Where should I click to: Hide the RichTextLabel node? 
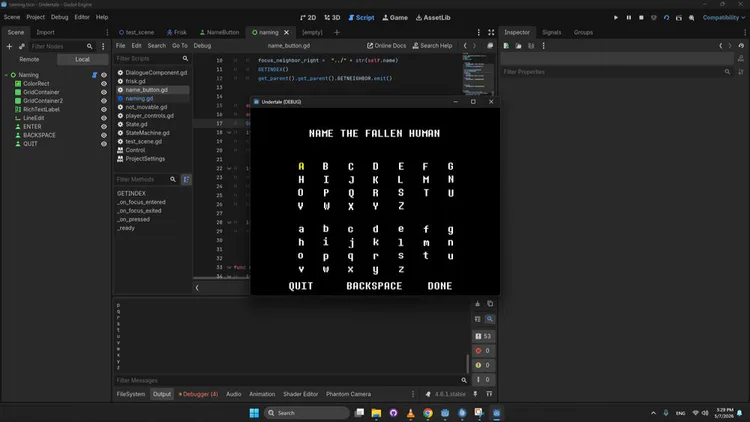coord(104,110)
